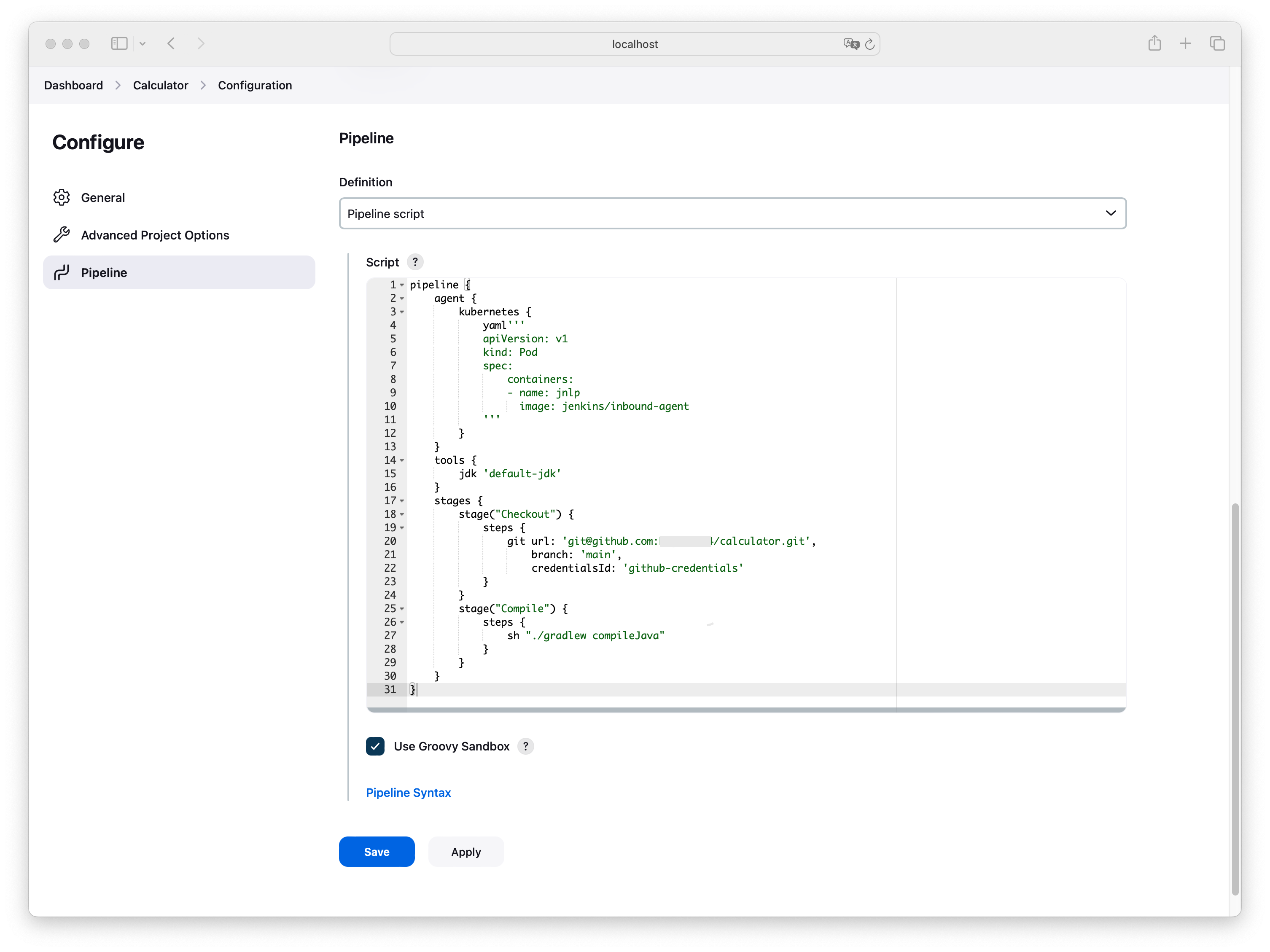Click the Advanced Project Options wrench icon
The image size is (1270, 952).
[62, 235]
